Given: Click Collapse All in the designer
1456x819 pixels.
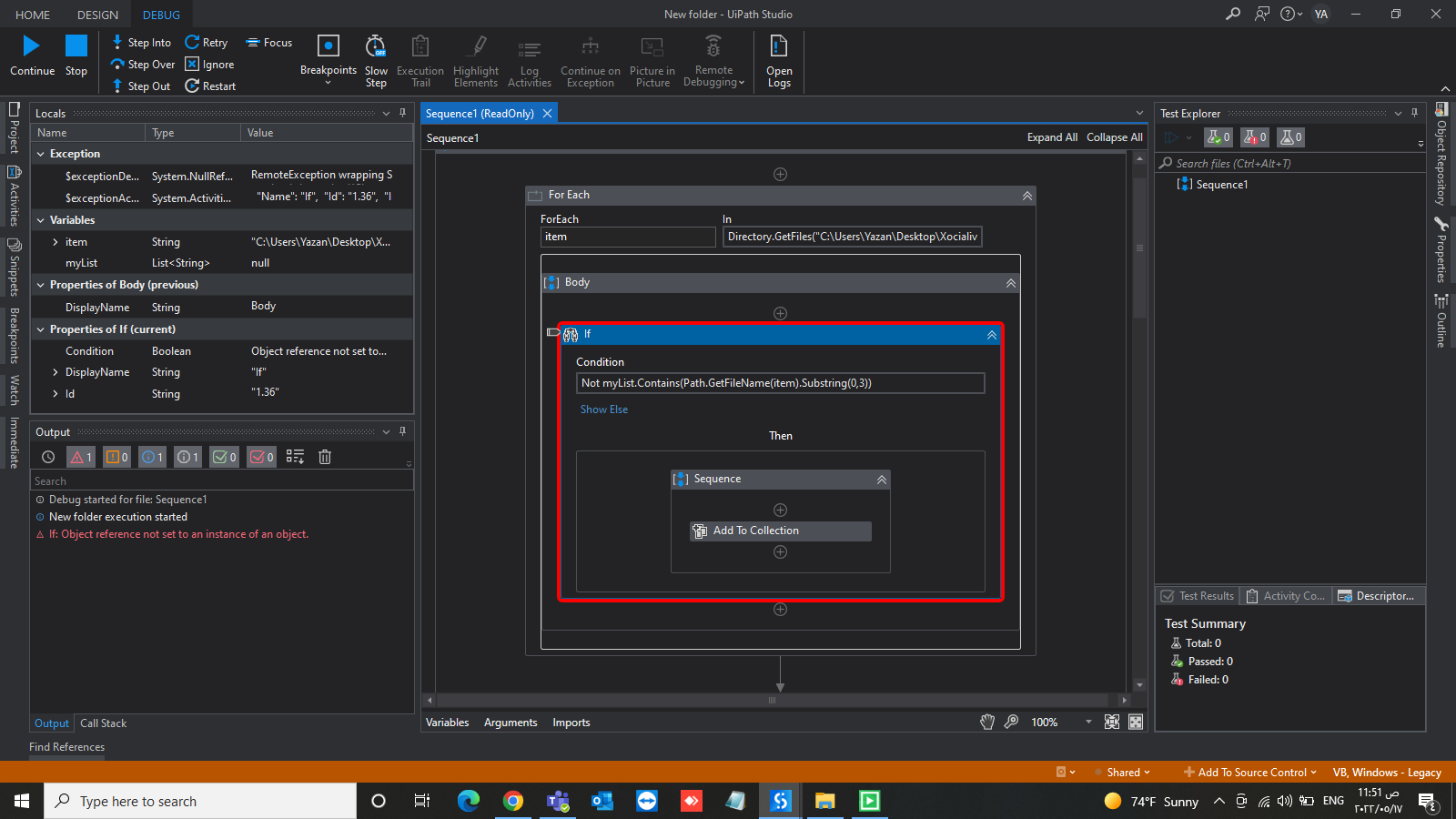Looking at the screenshot, I should click(1114, 137).
